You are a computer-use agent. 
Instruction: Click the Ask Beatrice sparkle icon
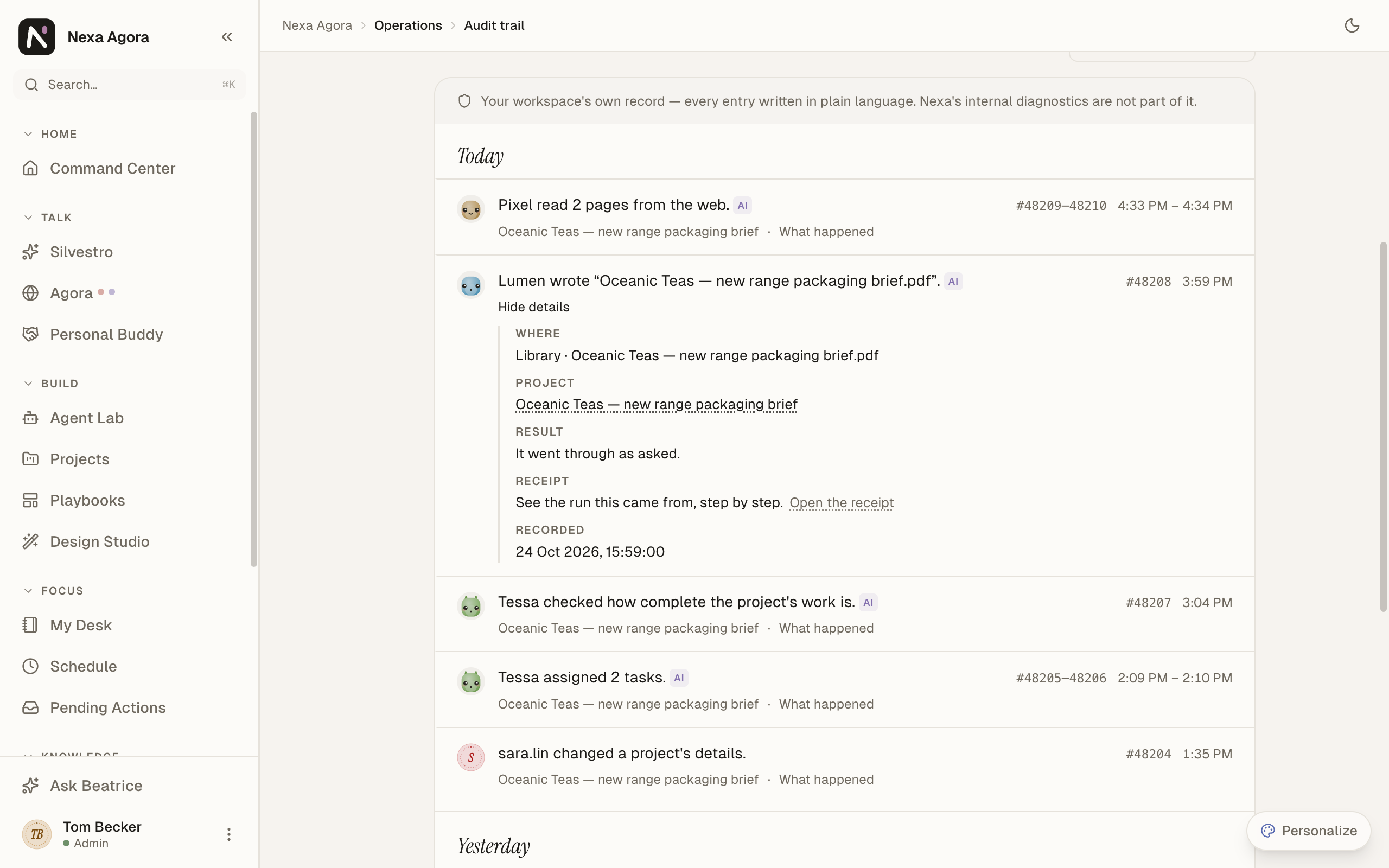point(30,786)
